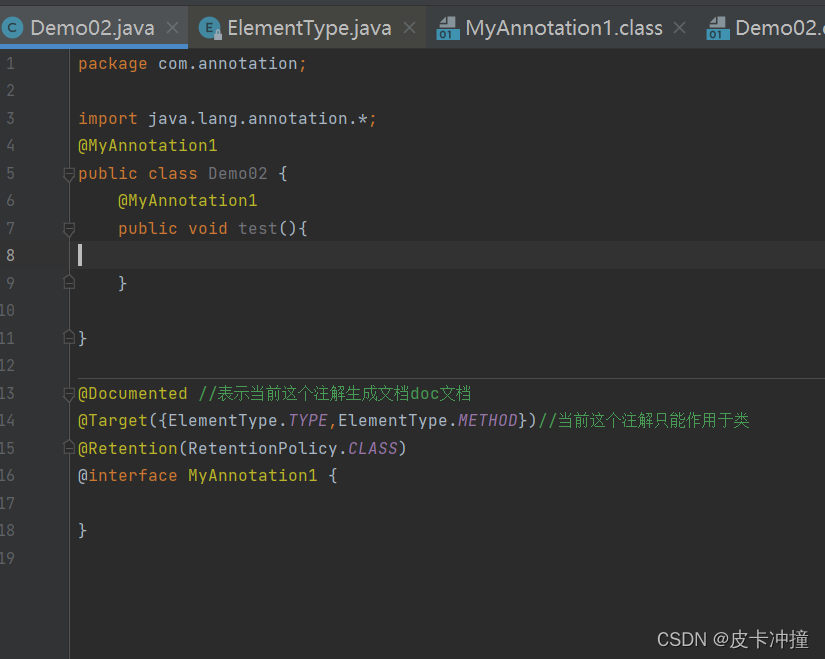The image size is (825, 659).
Task: Collapse the Demo02 class fold marker on line 5
Action: point(69,174)
